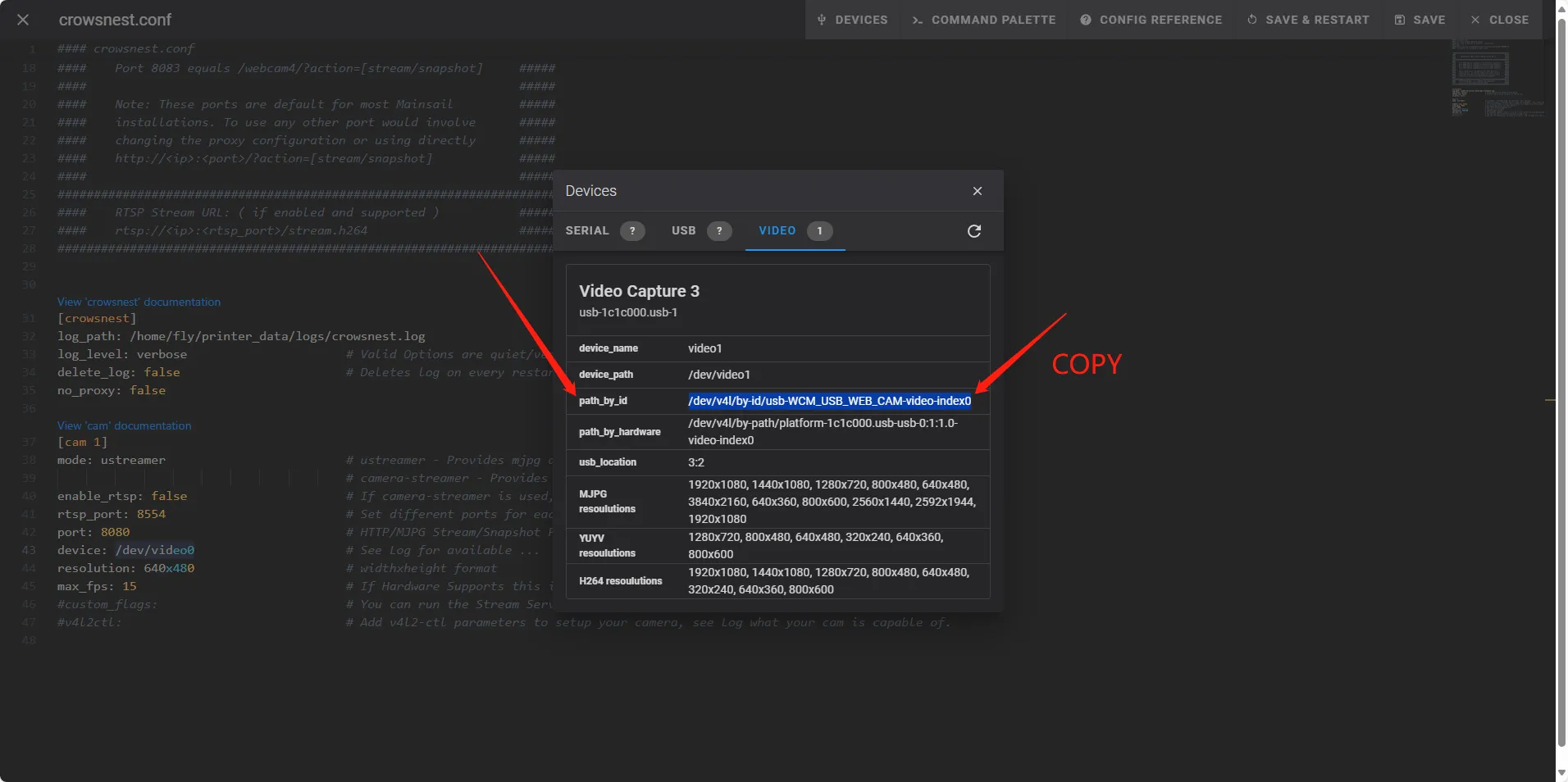Open the 'View crowsnest documentation' link
The image size is (1568, 782).
tap(139, 302)
